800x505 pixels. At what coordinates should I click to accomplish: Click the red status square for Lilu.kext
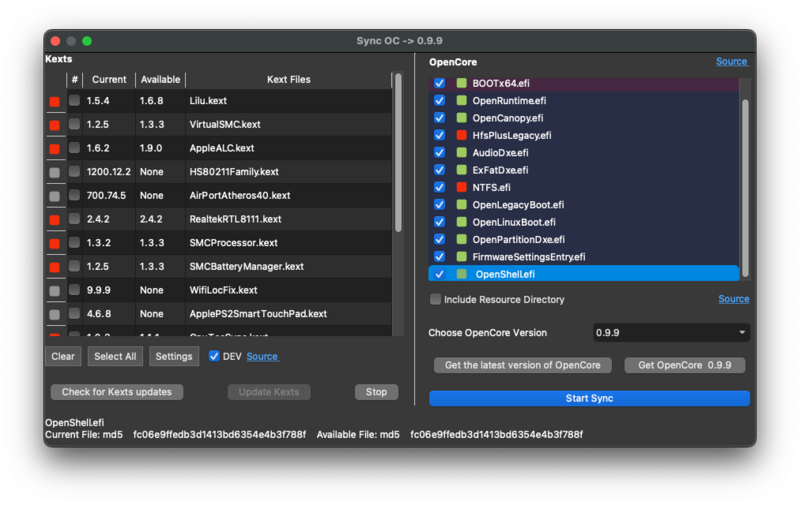click(55, 102)
